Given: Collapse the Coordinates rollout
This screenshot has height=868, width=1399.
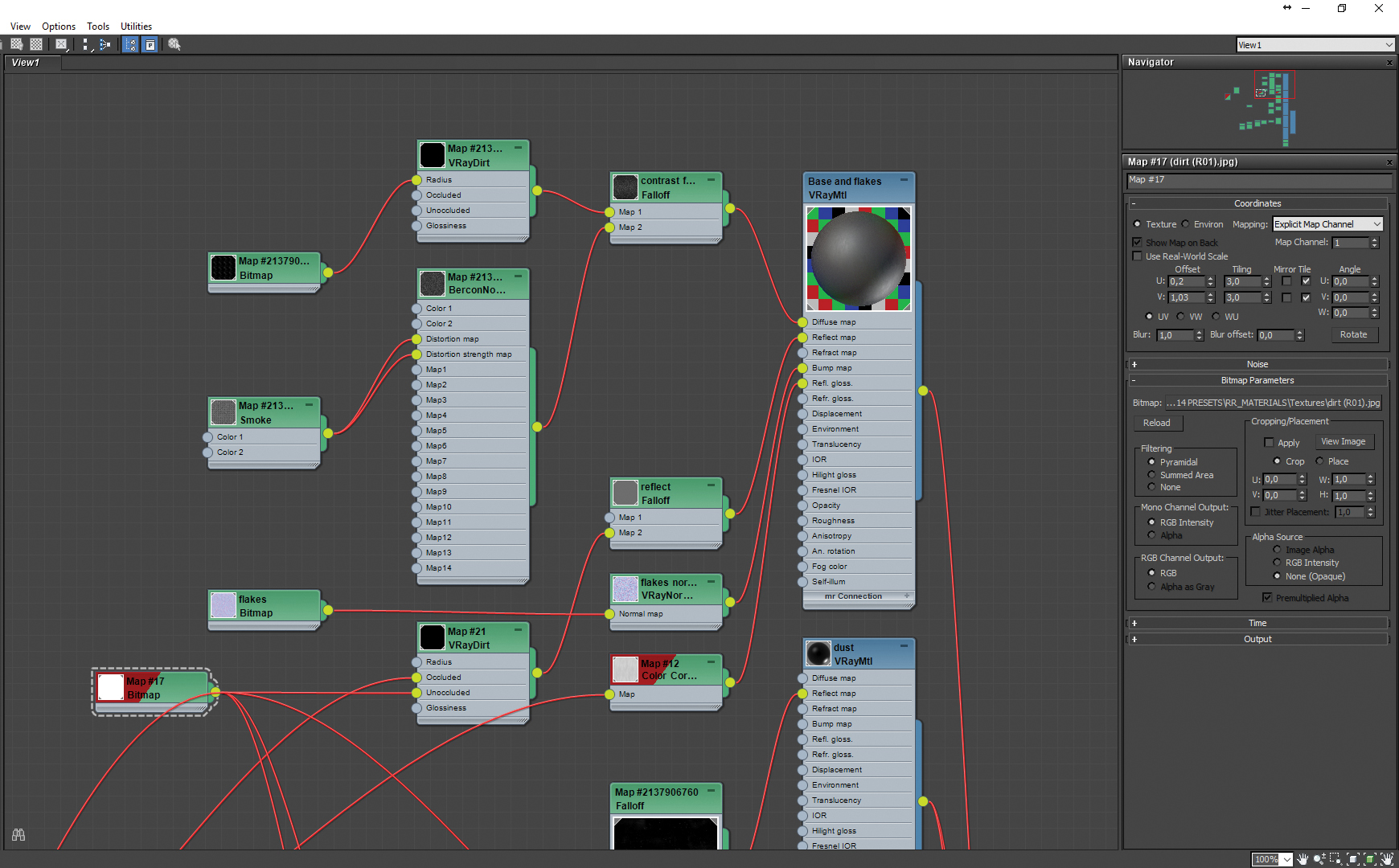Looking at the screenshot, I should coord(1257,203).
